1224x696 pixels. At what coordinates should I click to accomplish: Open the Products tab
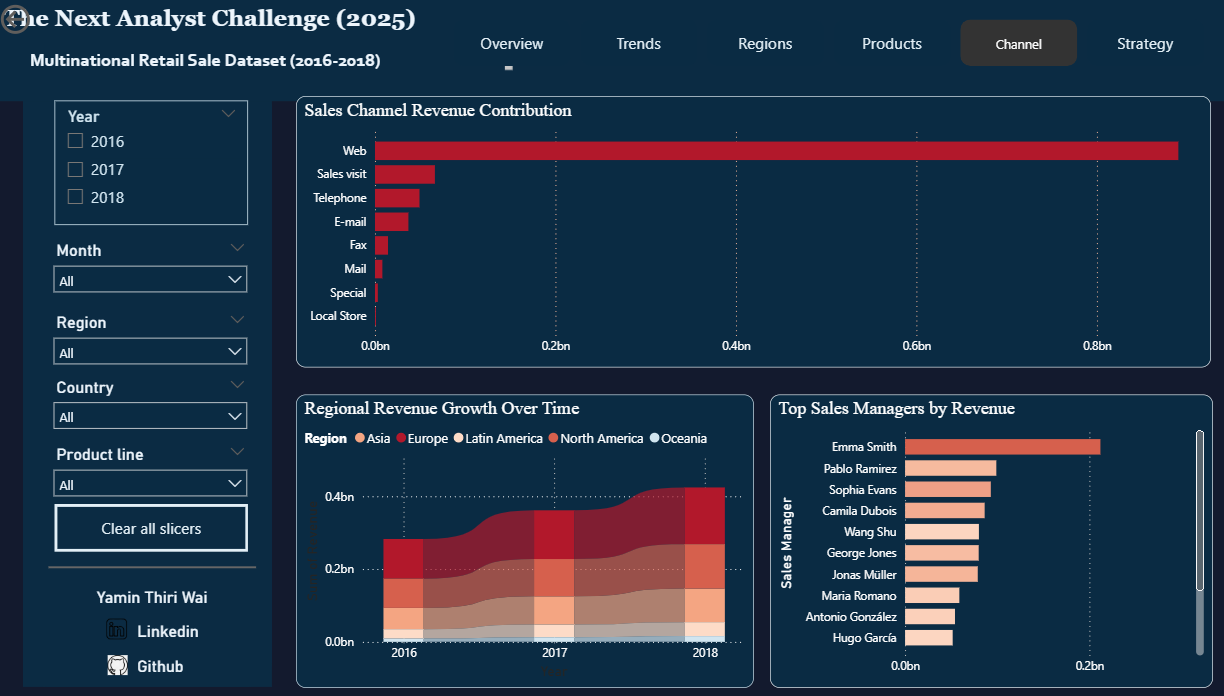[x=891, y=43]
